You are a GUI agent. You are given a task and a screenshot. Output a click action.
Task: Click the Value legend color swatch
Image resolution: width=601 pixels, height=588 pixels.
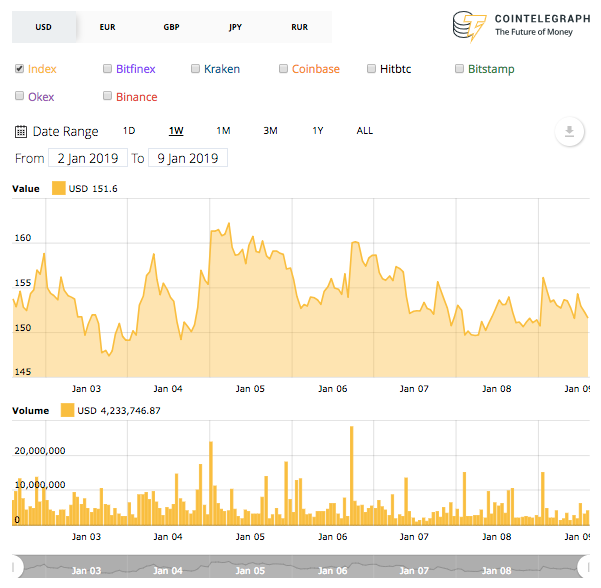(x=59, y=188)
